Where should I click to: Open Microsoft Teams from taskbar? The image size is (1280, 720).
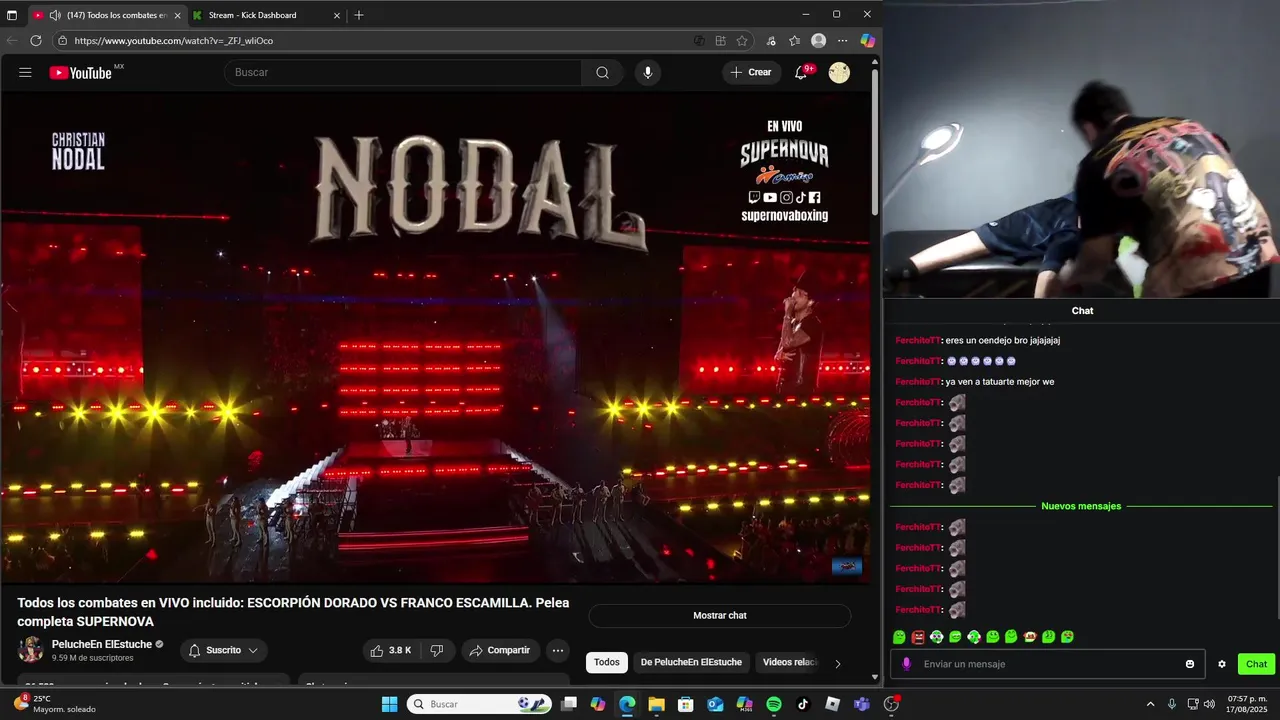coord(862,704)
